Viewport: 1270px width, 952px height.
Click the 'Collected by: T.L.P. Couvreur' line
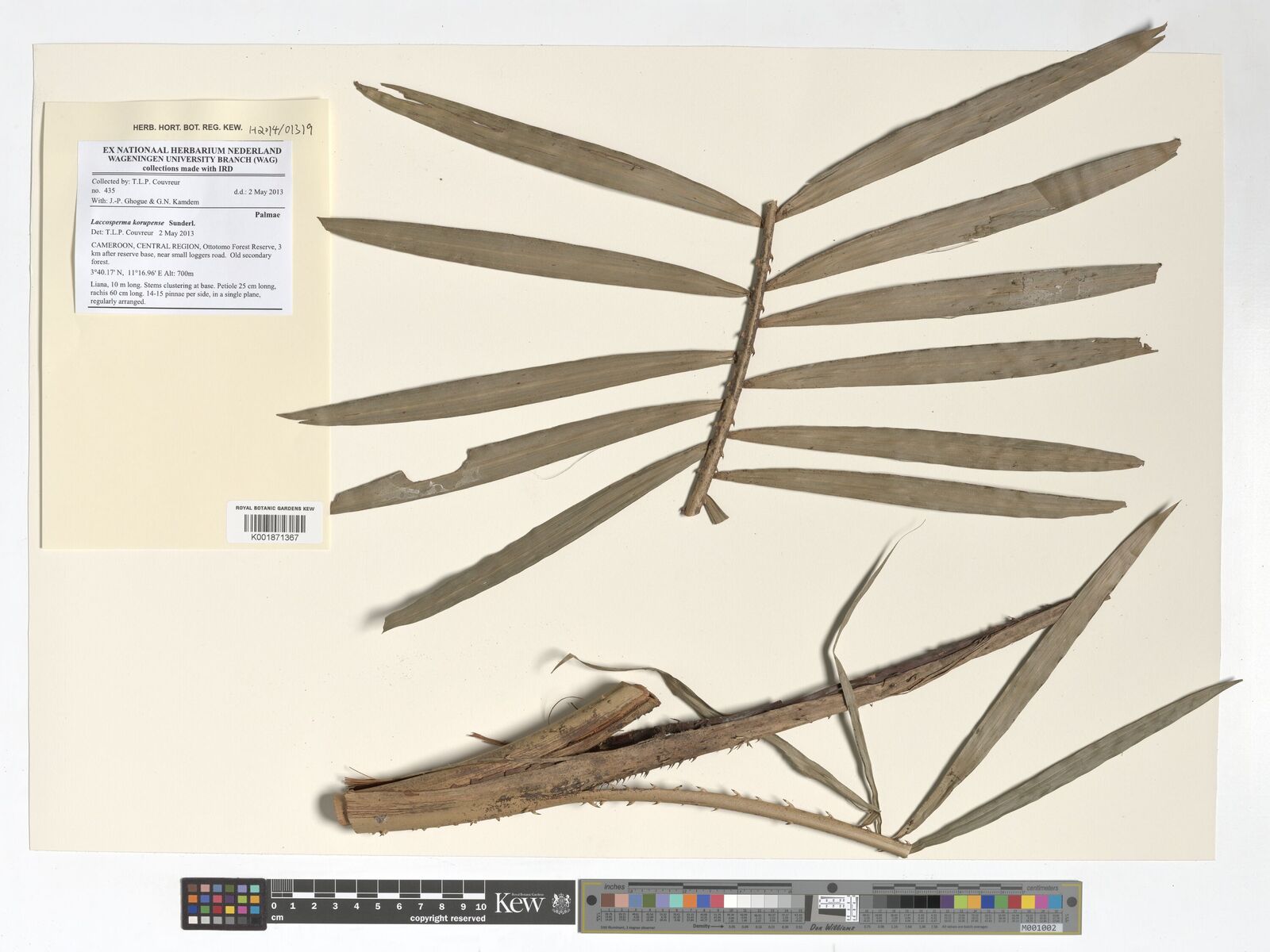click(136, 182)
